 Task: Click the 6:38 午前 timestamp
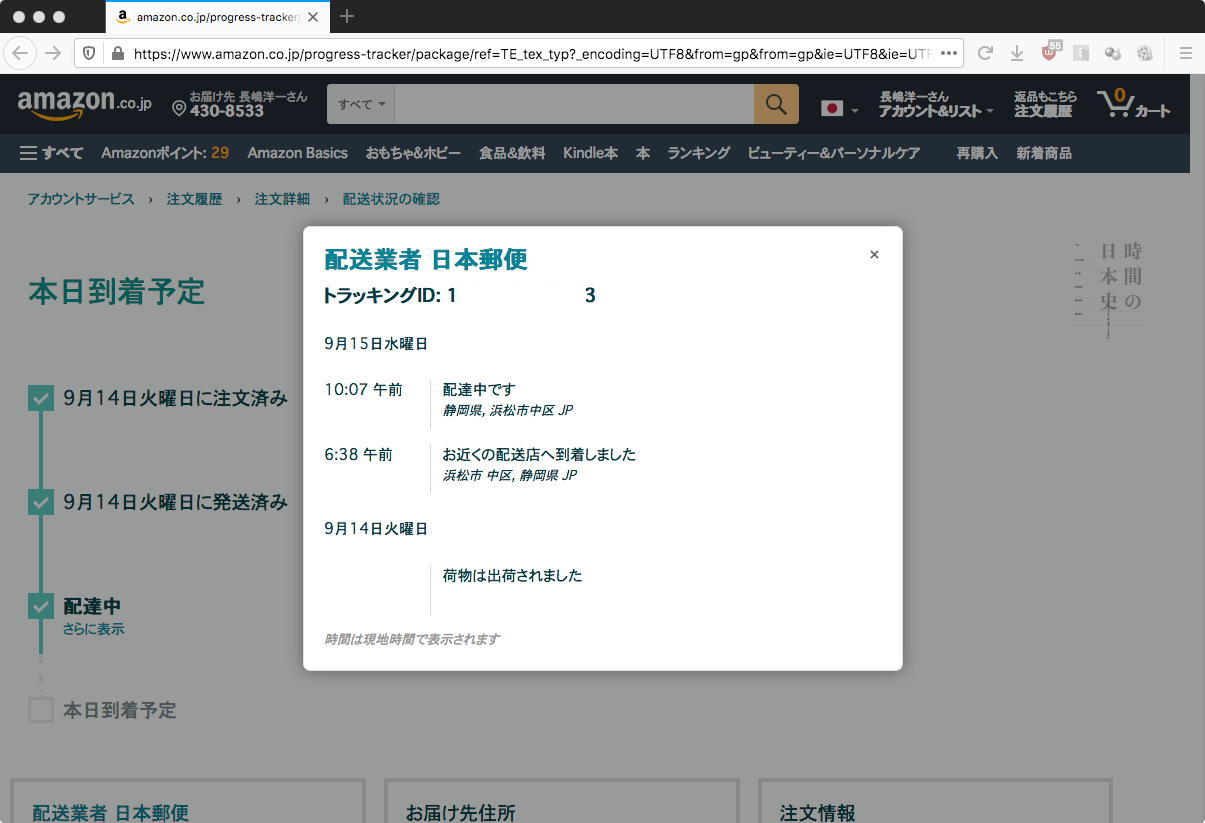358,454
